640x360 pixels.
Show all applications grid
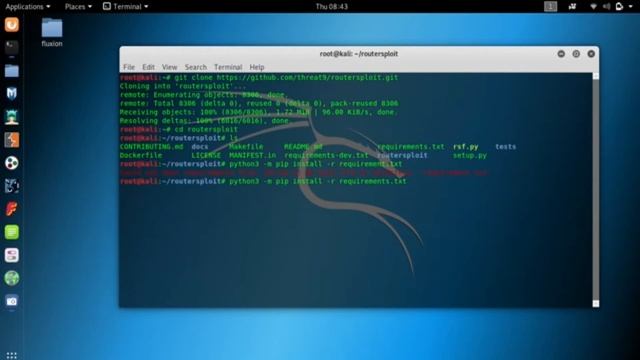11,356
